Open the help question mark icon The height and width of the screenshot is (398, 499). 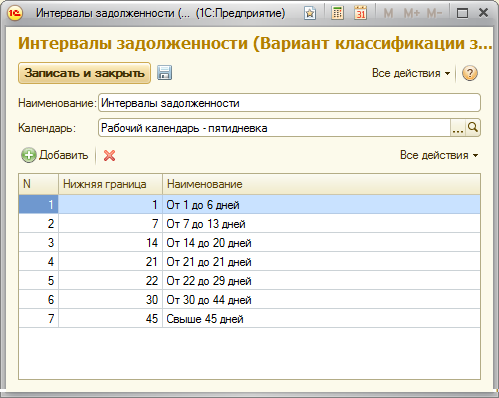point(470,73)
